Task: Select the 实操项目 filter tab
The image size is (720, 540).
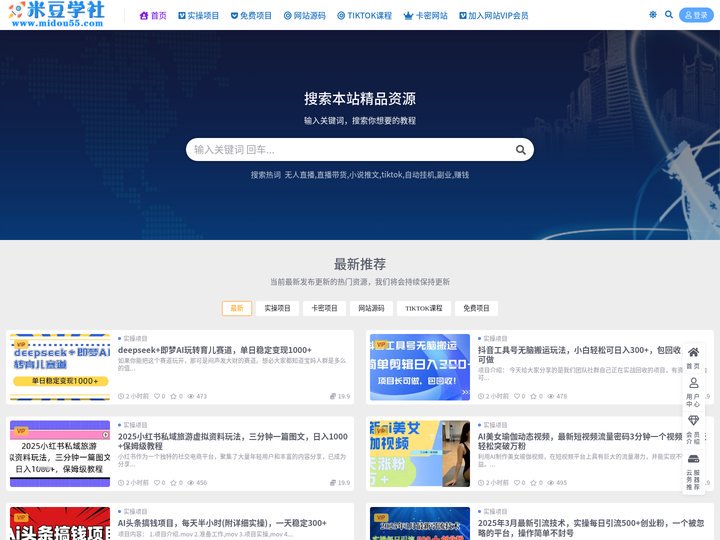Action: 277,308
